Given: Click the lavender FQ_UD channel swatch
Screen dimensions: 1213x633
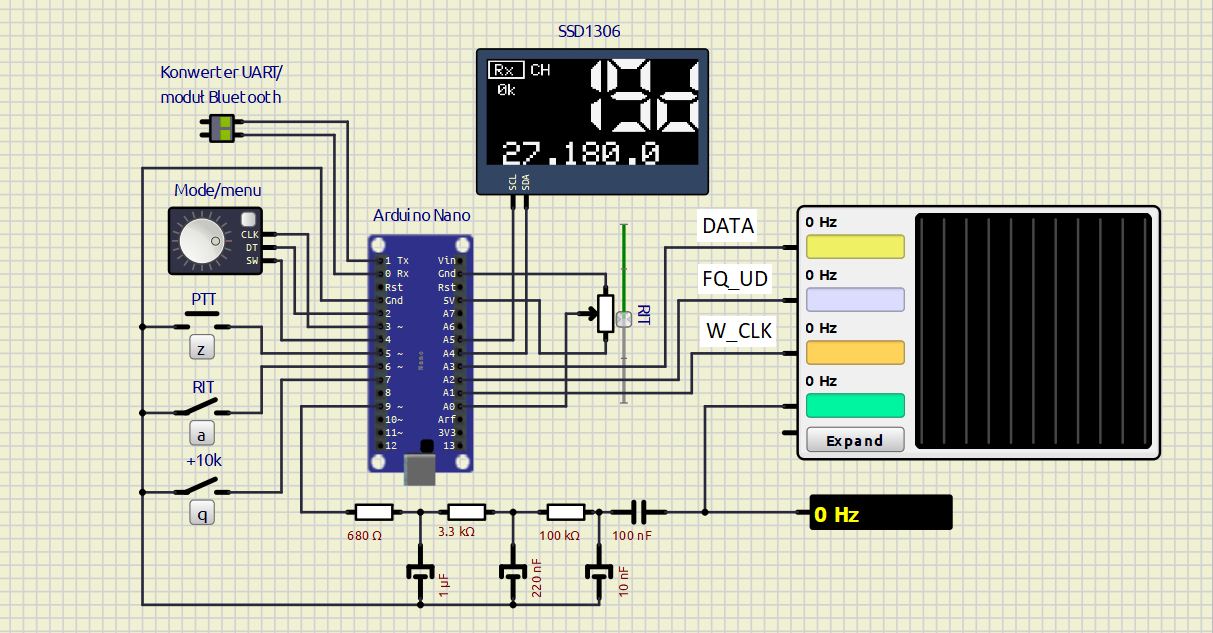Looking at the screenshot, I should (x=855, y=299).
